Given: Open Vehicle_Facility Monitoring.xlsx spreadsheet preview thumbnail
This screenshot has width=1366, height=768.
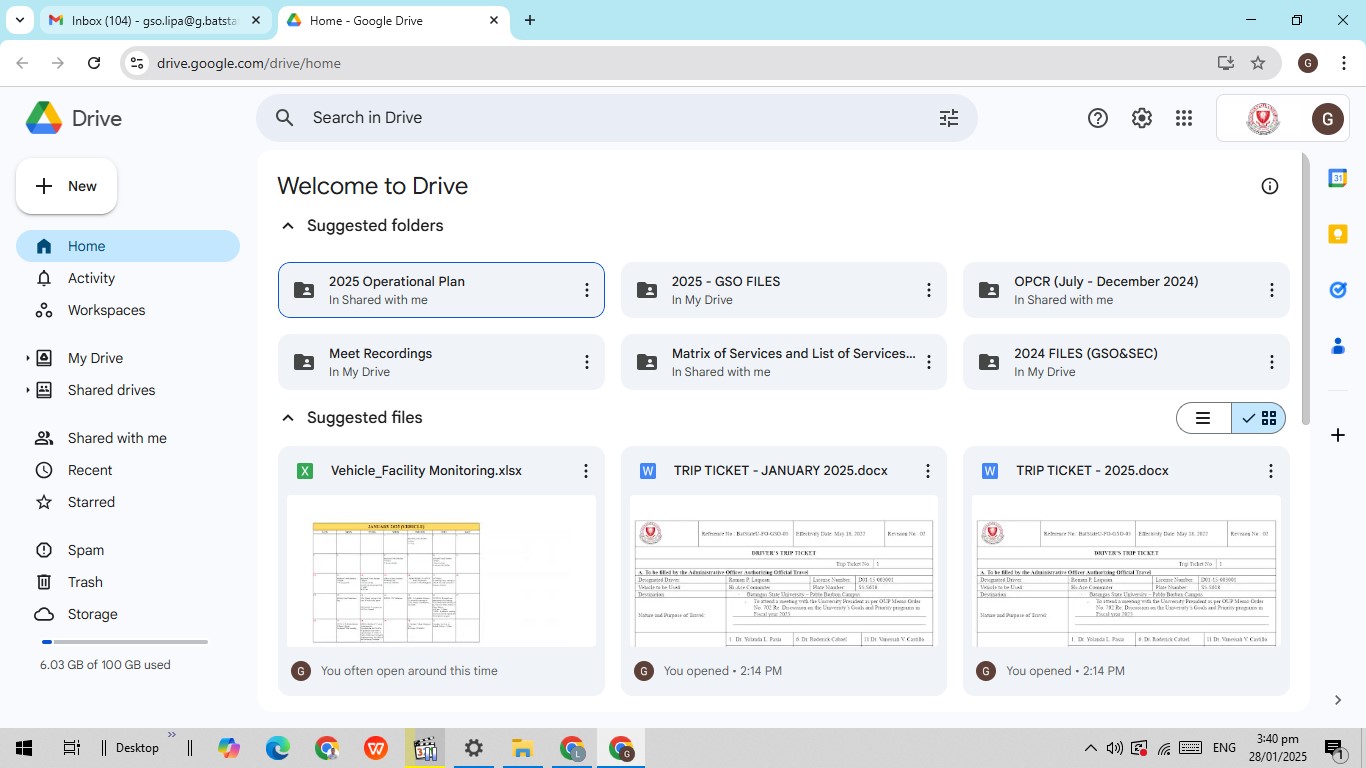Looking at the screenshot, I should click(x=441, y=570).
